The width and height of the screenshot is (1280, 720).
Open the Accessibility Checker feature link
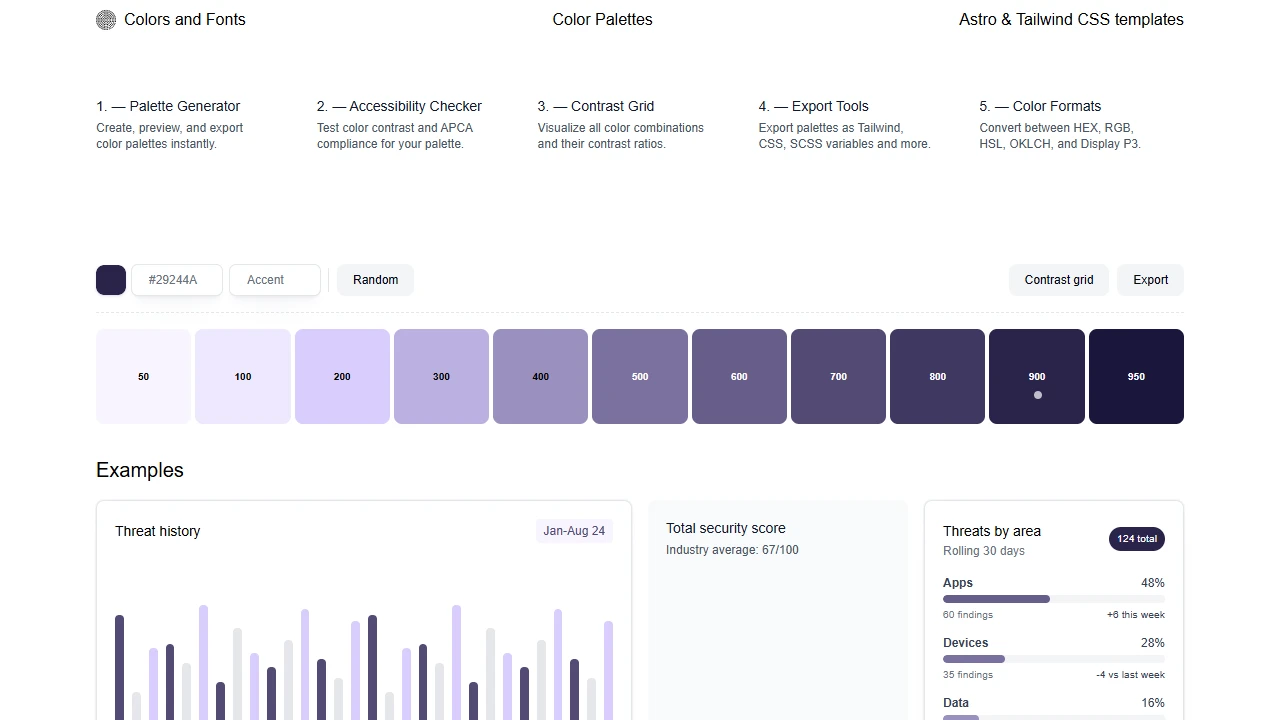[399, 106]
